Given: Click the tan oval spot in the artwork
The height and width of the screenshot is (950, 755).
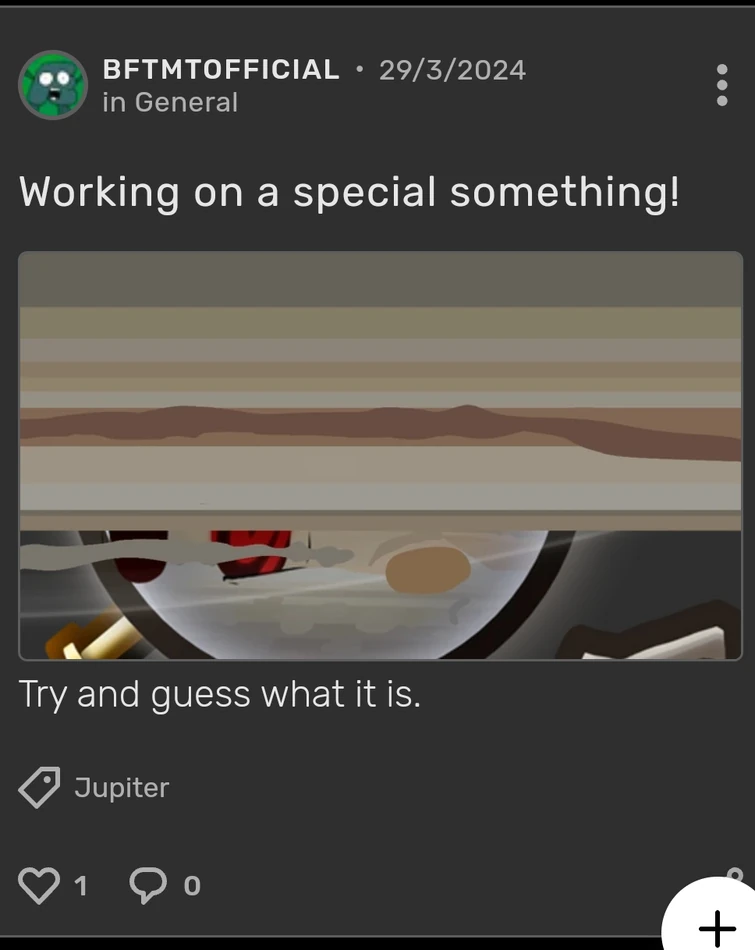Looking at the screenshot, I should (428, 570).
